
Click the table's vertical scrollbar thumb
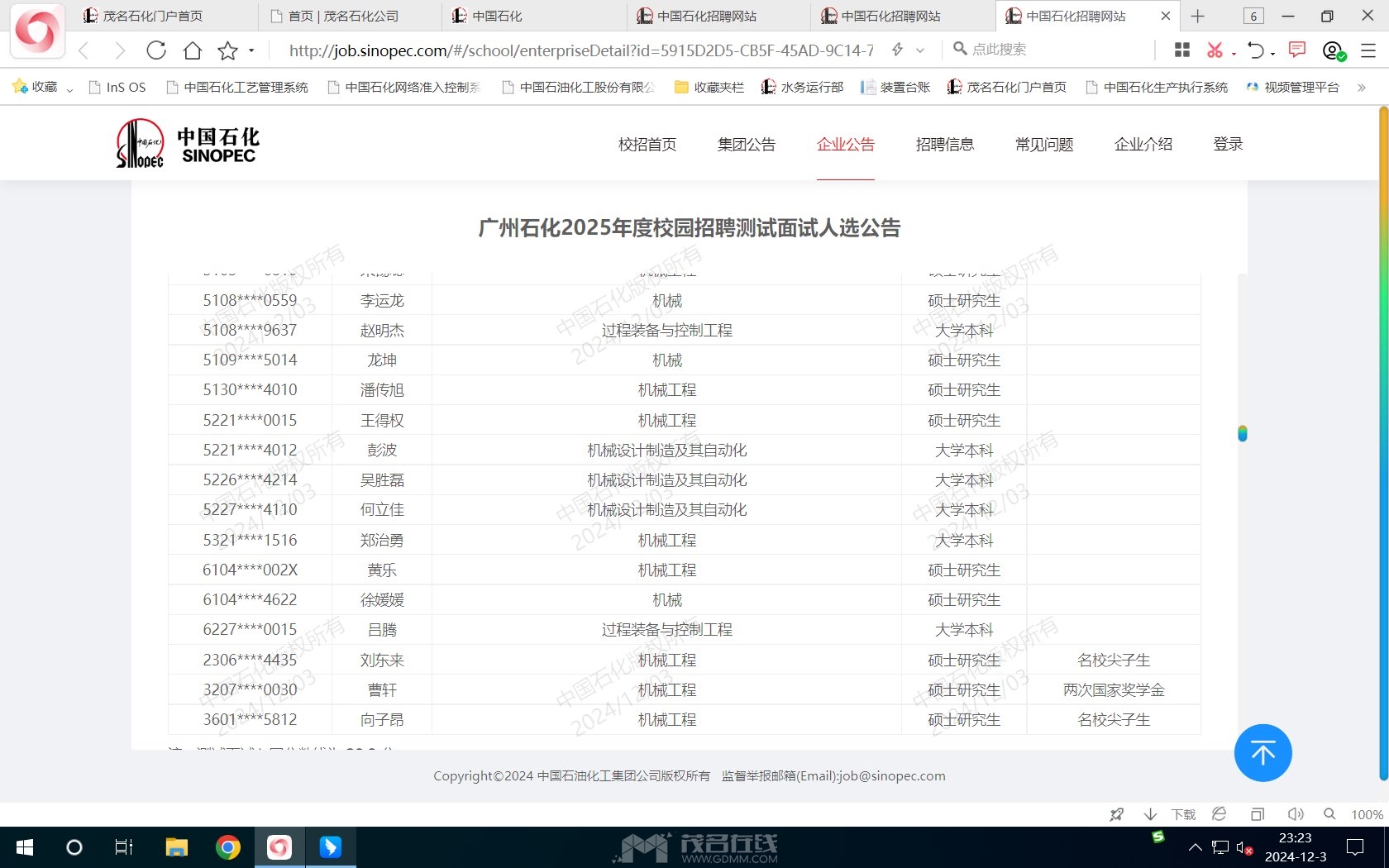pyautogui.click(x=1242, y=433)
